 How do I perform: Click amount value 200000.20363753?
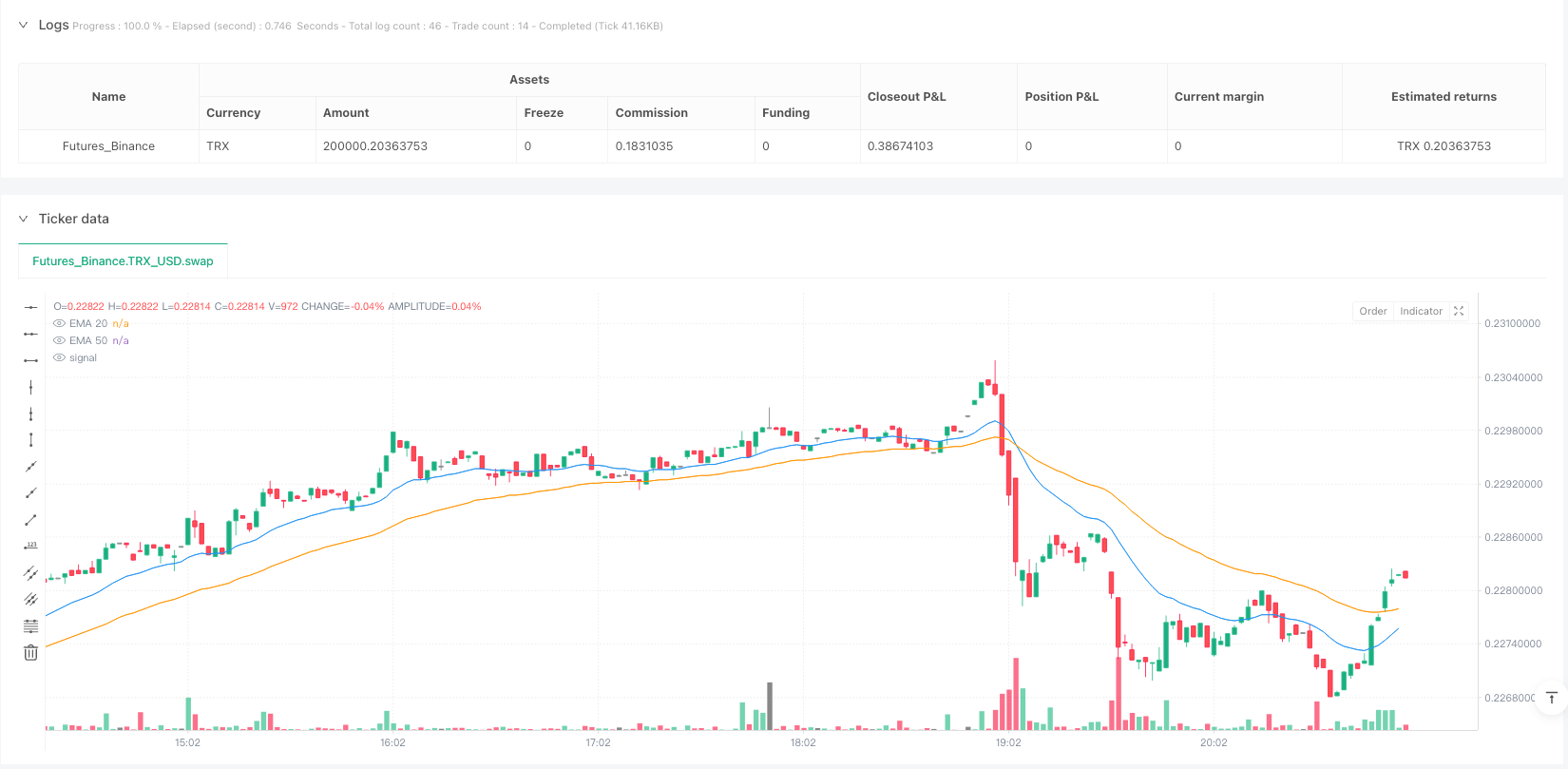coord(375,145)
